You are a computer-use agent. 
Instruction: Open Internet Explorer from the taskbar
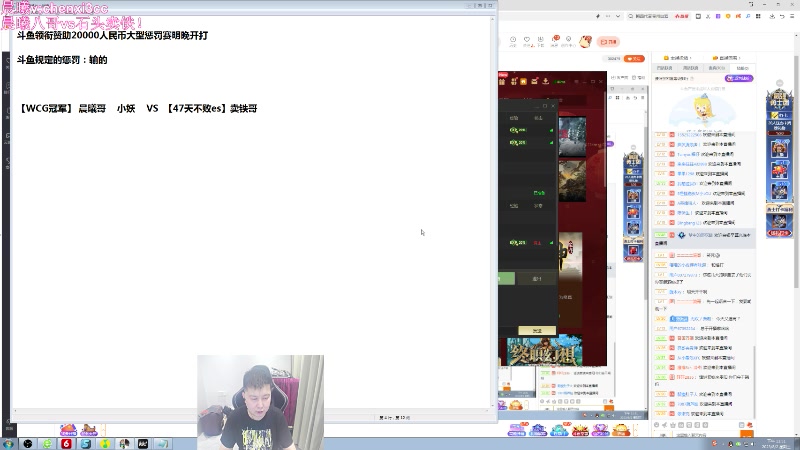click(47, 444)
